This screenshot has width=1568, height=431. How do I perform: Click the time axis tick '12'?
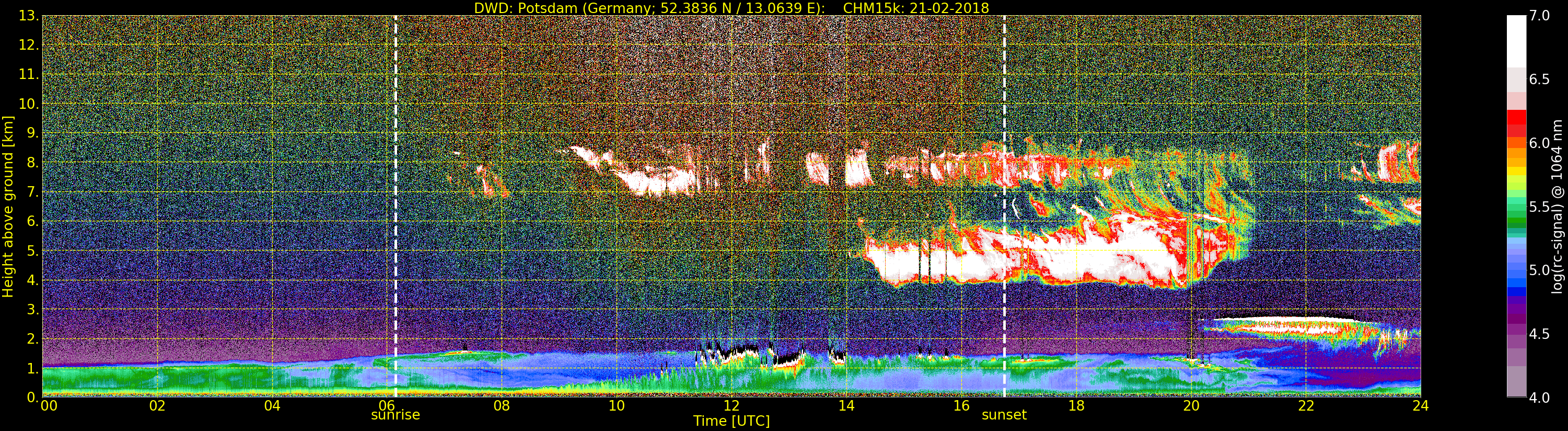[731, 405]
